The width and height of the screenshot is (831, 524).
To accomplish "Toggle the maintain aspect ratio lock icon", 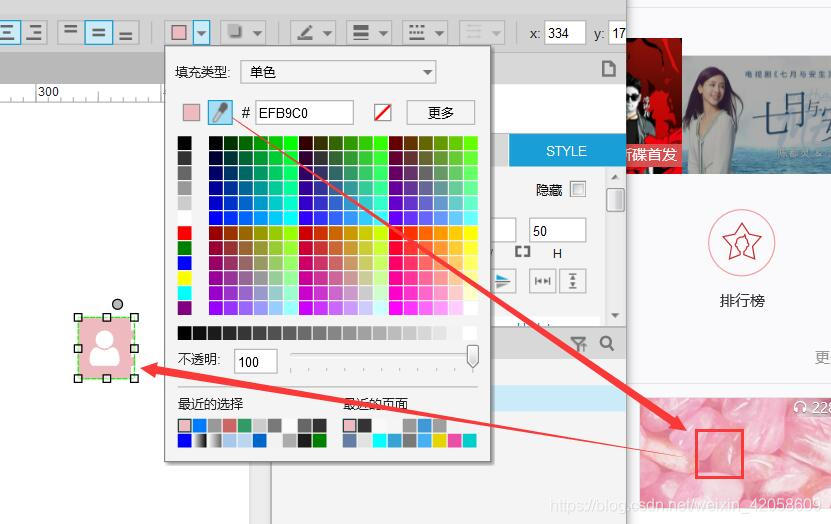I will point(523,252).
